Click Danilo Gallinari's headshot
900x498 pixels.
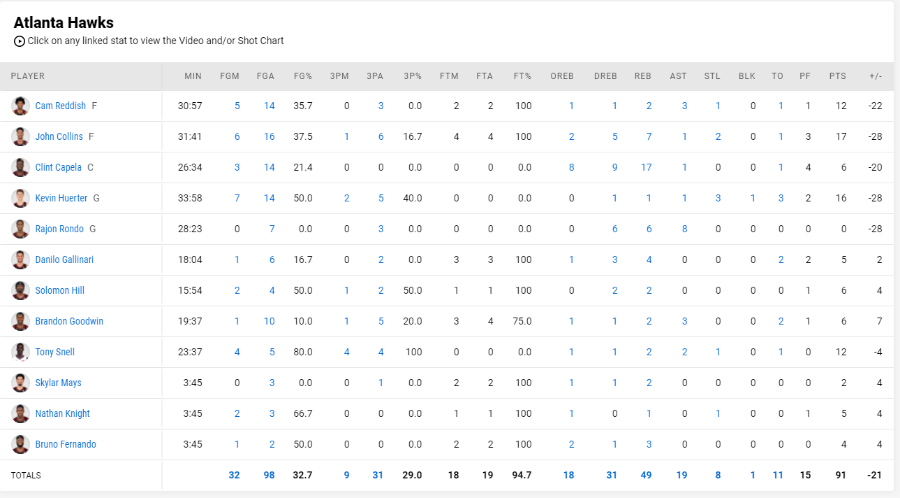point(20,259)
